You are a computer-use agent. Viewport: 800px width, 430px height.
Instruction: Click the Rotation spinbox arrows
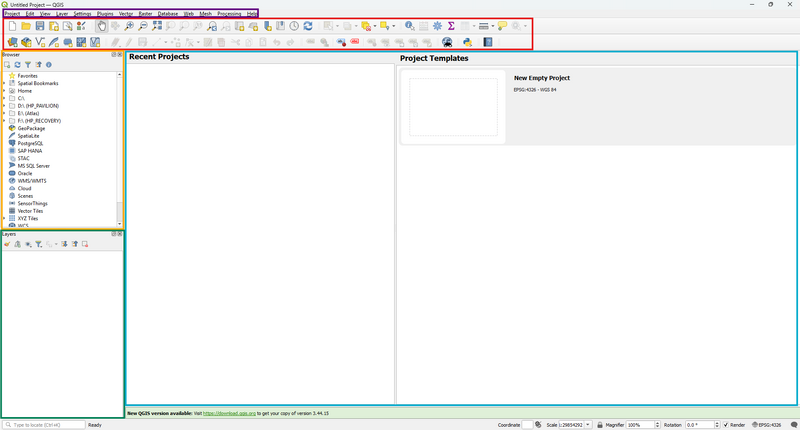click(717, 425)
